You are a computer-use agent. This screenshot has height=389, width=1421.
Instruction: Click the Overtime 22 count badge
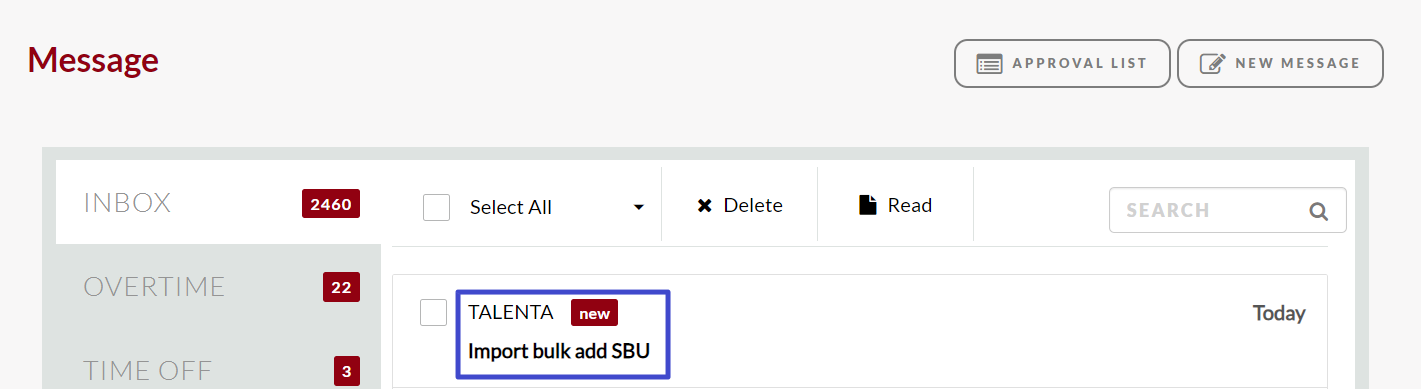[341, 288]
